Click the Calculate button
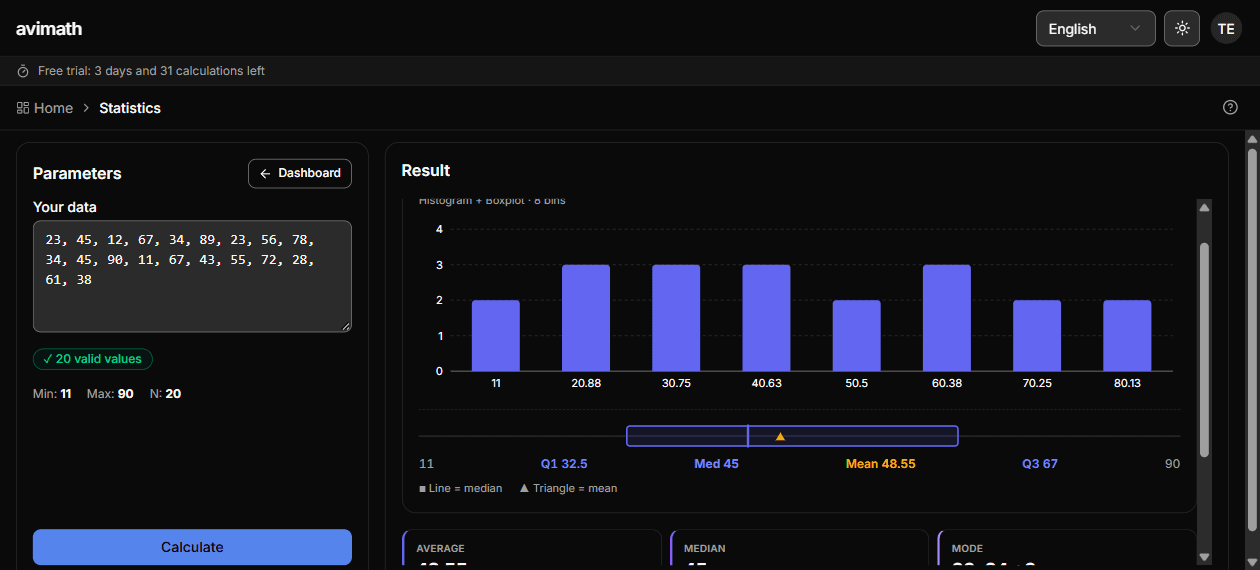The image size is (1260, 570). 192,547
